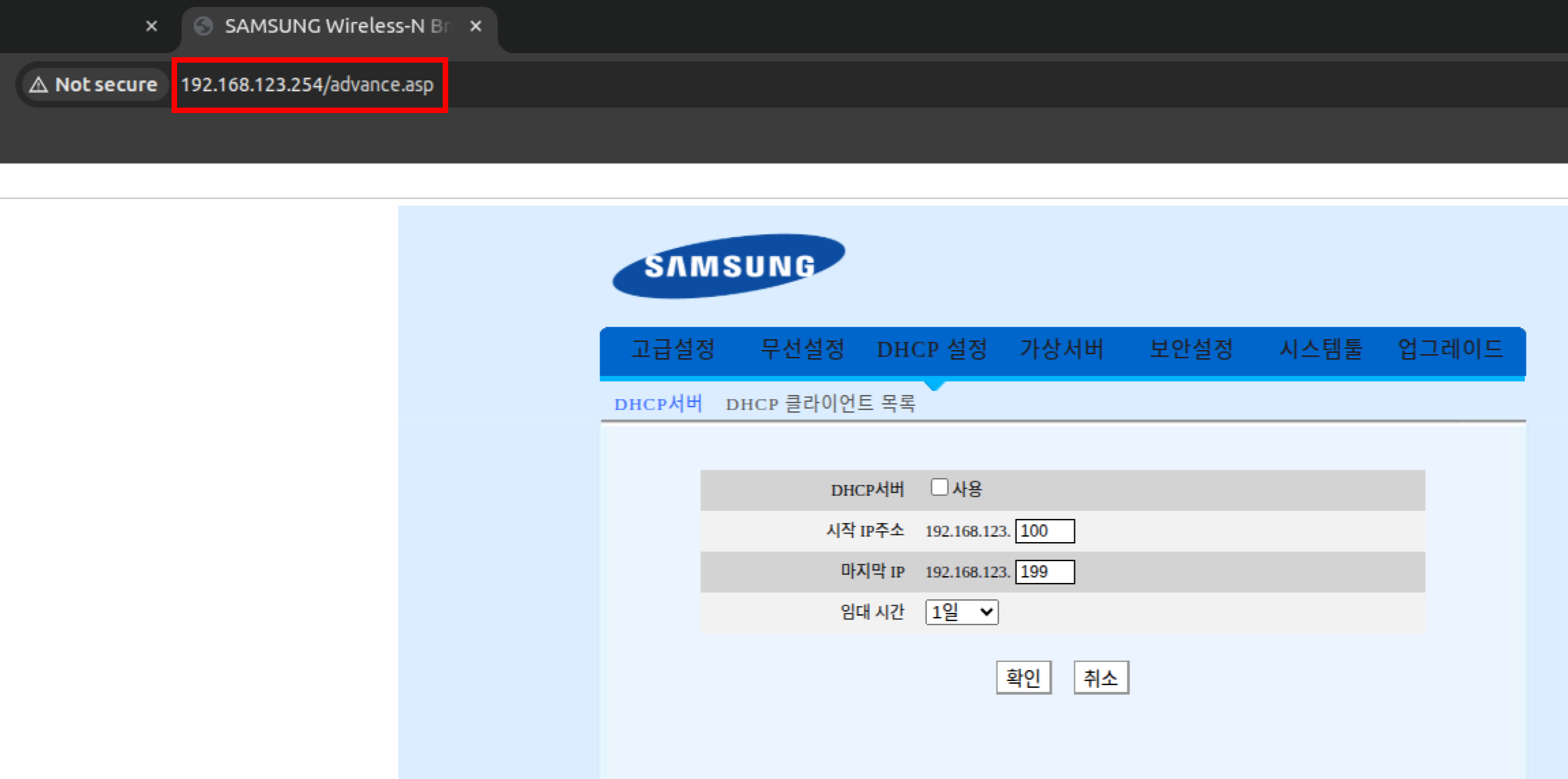Click the Not secure warning icon
Image resolution: width=1568 pixels, height=779 pixels.
click(39, 84)
